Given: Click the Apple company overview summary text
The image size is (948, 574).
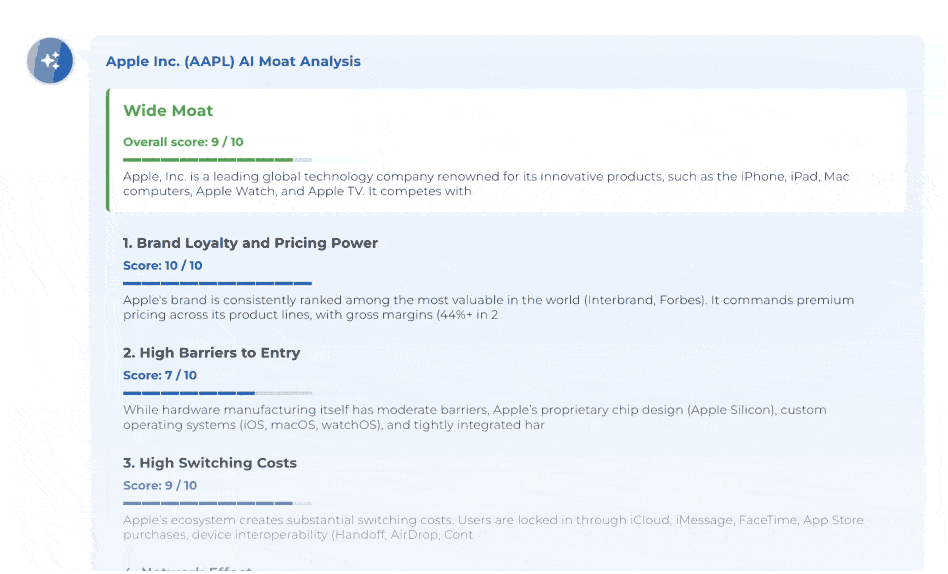Looking at the screenshot, I should click(x=486, y=184).
